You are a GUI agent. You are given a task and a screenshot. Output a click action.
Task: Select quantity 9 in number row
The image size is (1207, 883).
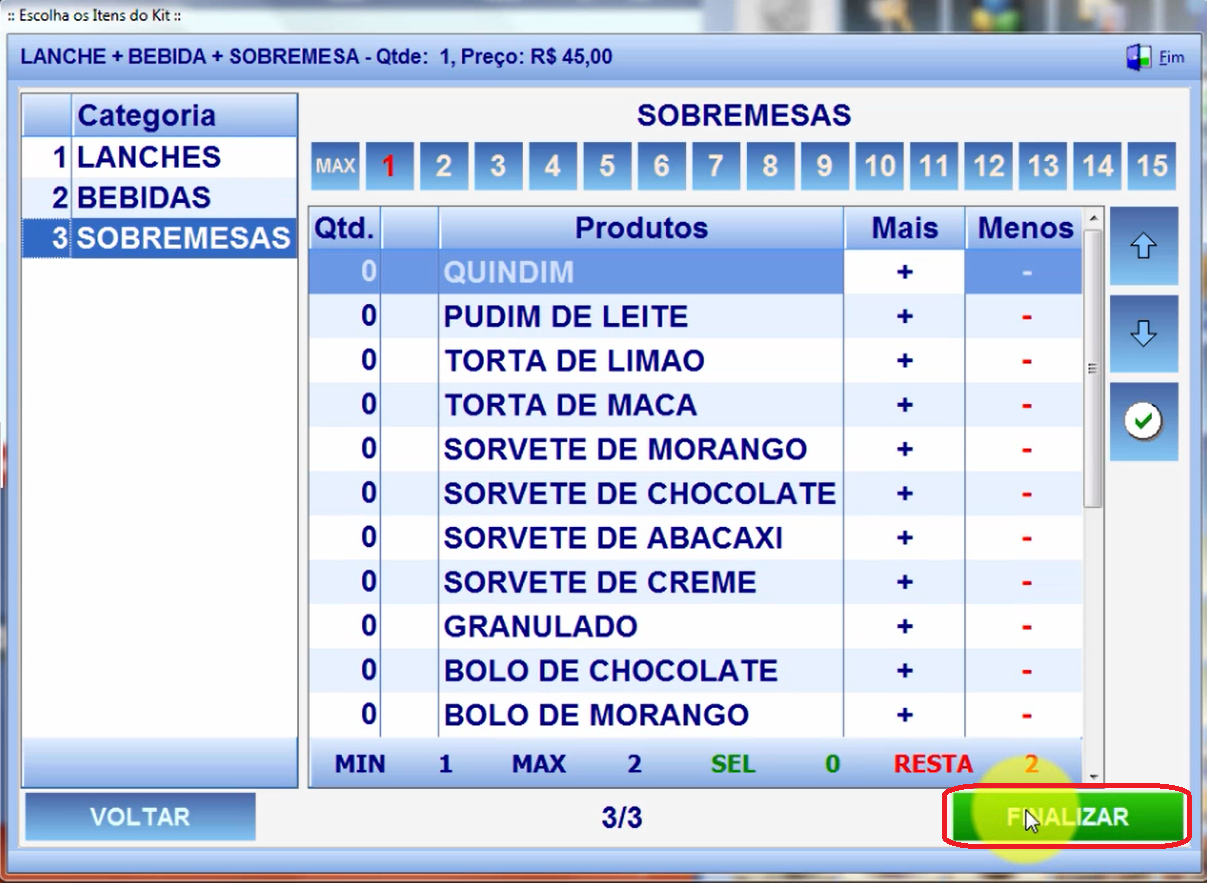pos(825,166)
